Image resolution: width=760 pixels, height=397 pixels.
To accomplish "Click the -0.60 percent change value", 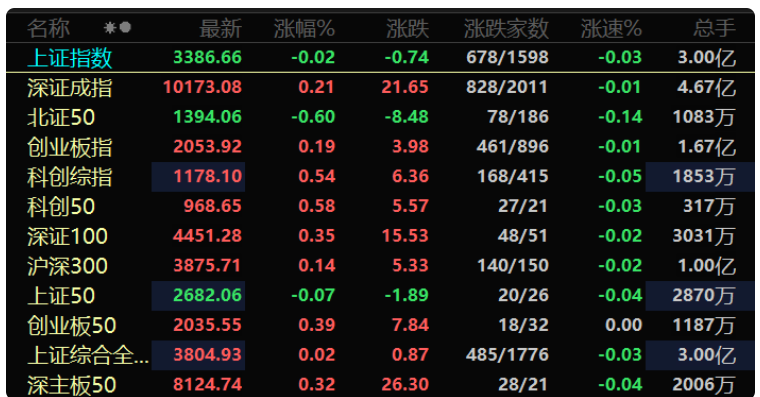I will click(313, 117).
